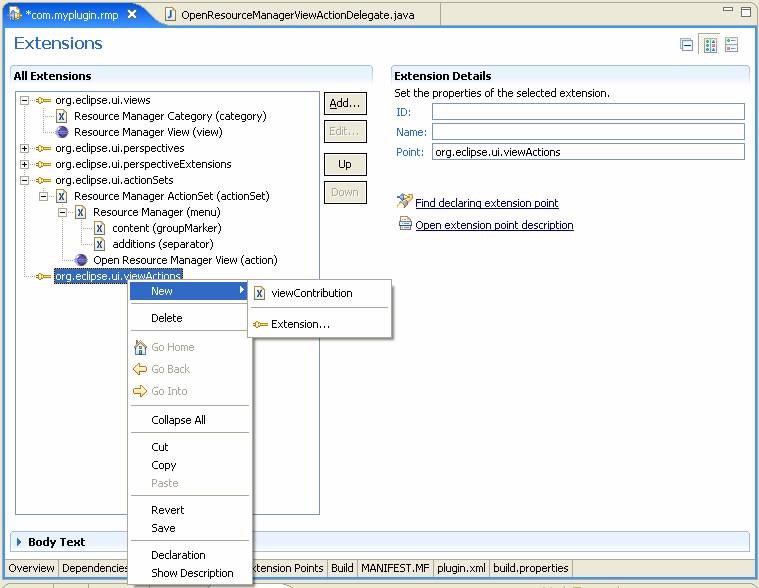759x588 pixels.
Task: Toggle the horizontal layout icon in Extensions header
Action: (731, 45)
